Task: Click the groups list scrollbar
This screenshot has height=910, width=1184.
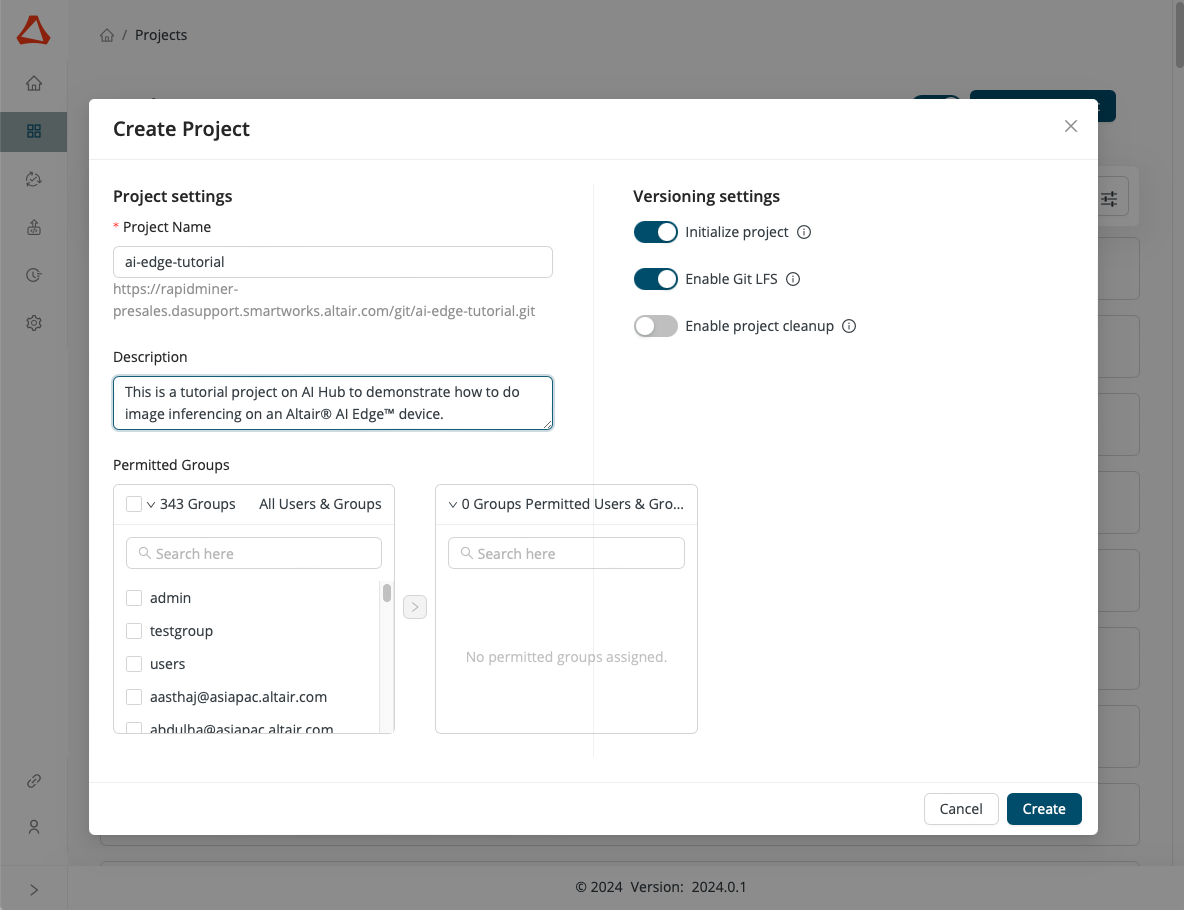Action: point(387,593)
